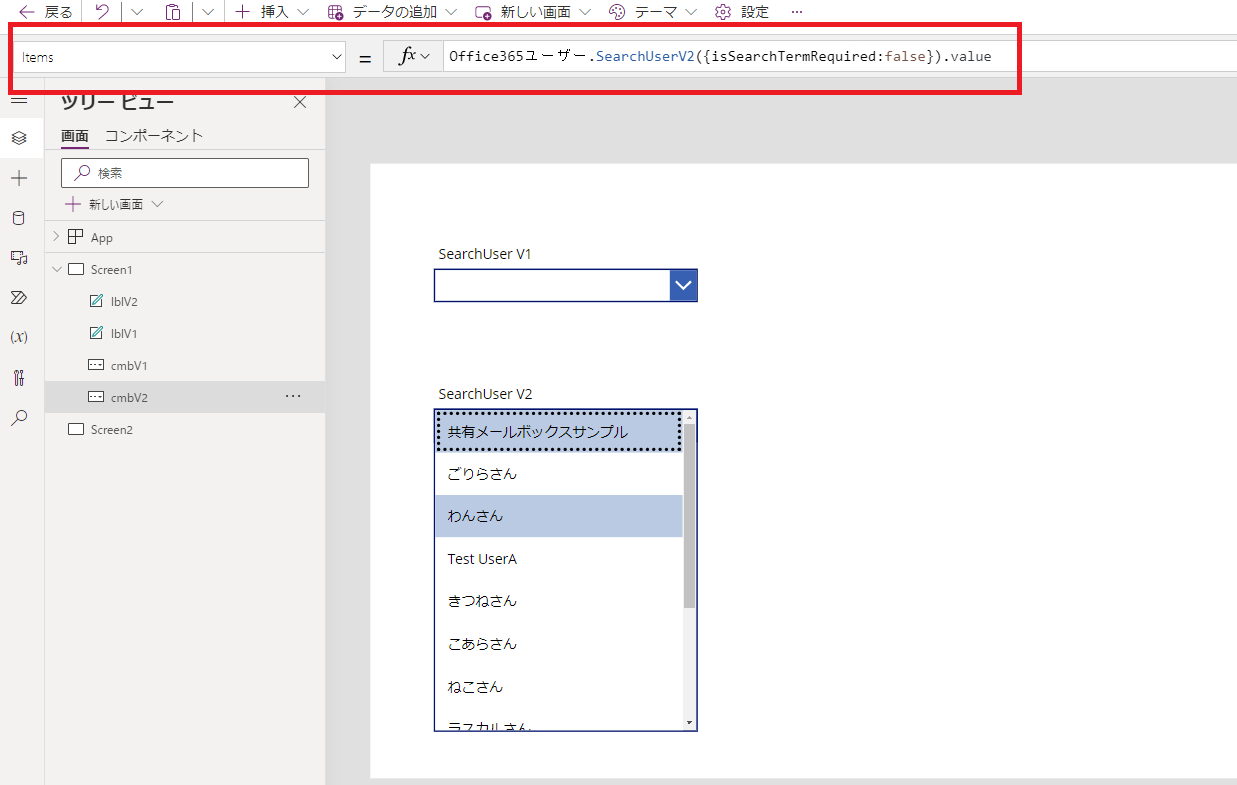Viewport: 1237px width, 785px height.
Task: Expand the App node in the tree view
Action: (57, 236)
